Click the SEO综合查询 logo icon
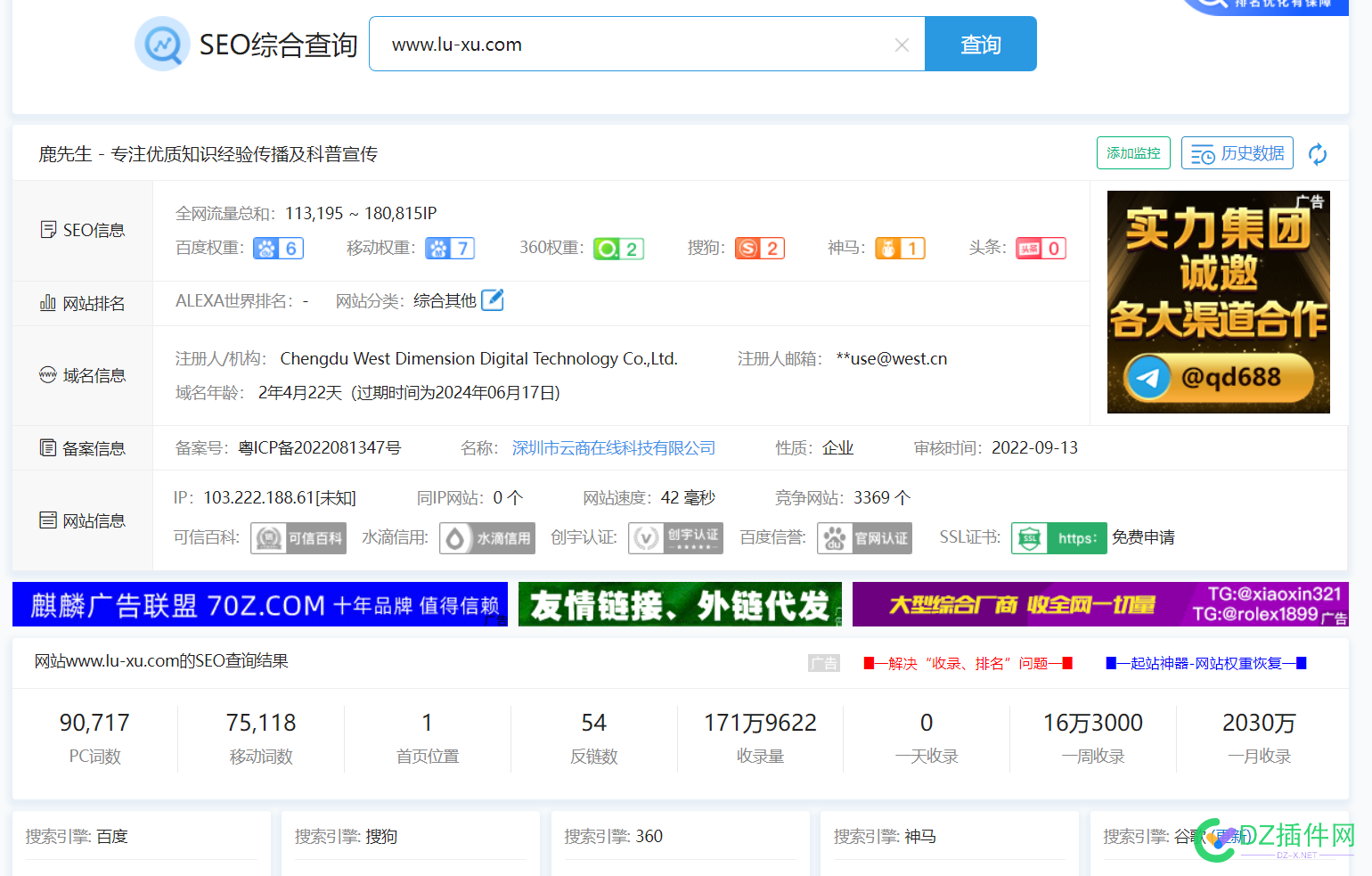1372x876 pixels. (162, 44)
